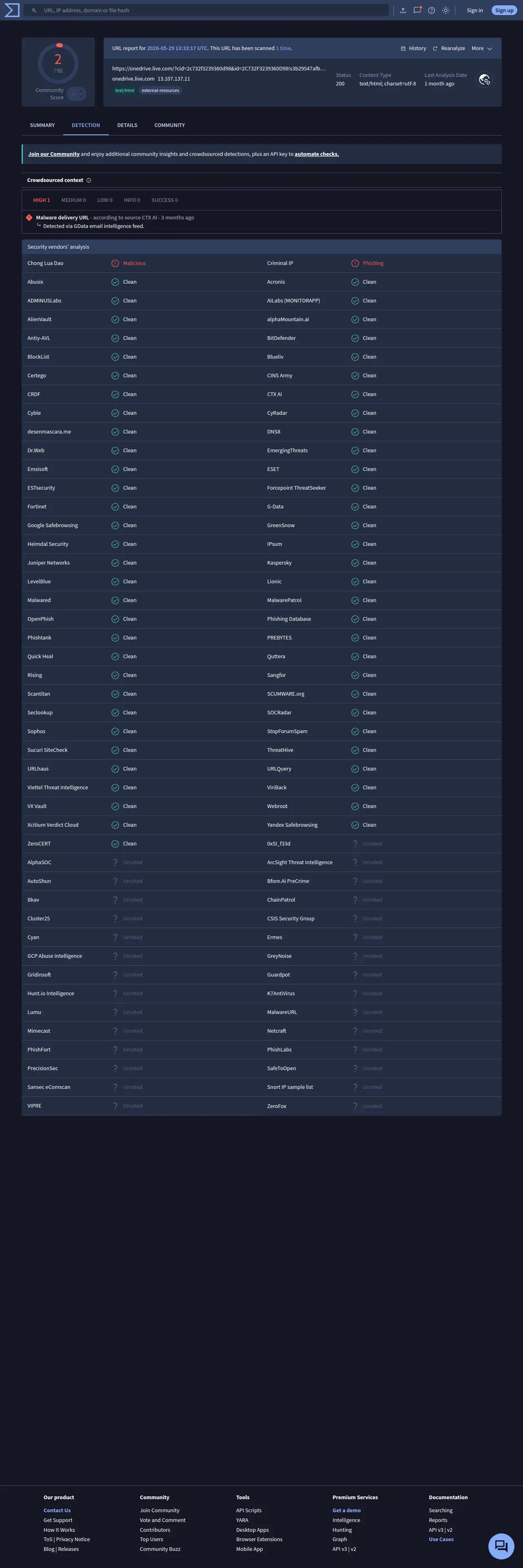Go to the COMMUNITY tab

coord(170,125)
